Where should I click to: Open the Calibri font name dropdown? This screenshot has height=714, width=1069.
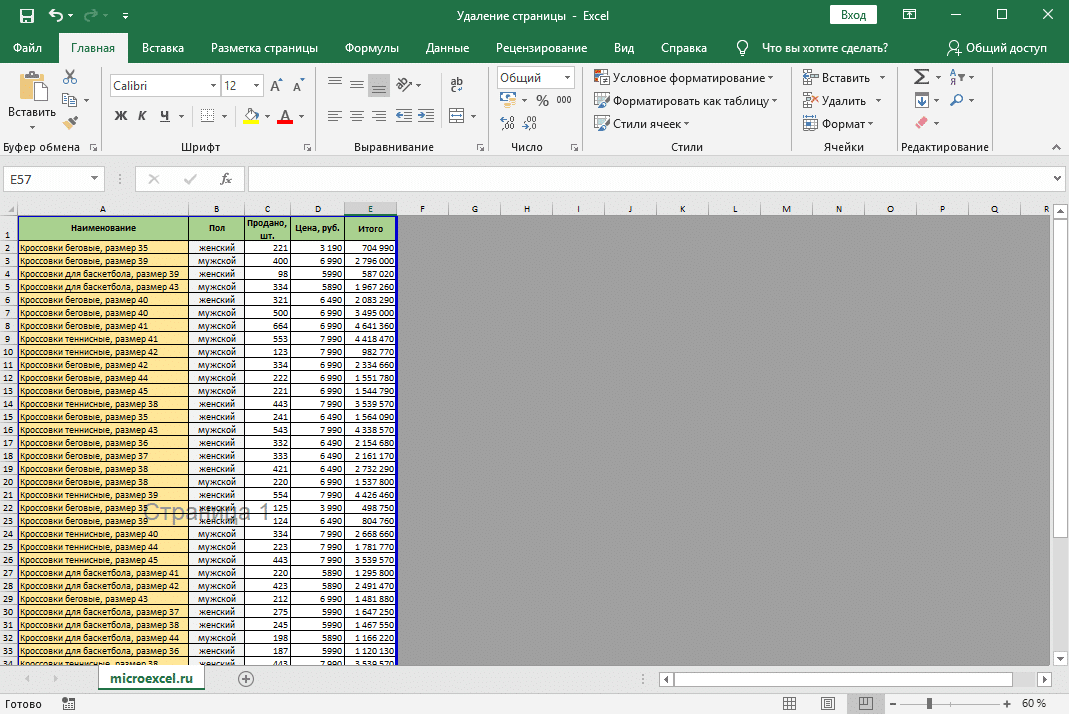(x=212, y=86)
